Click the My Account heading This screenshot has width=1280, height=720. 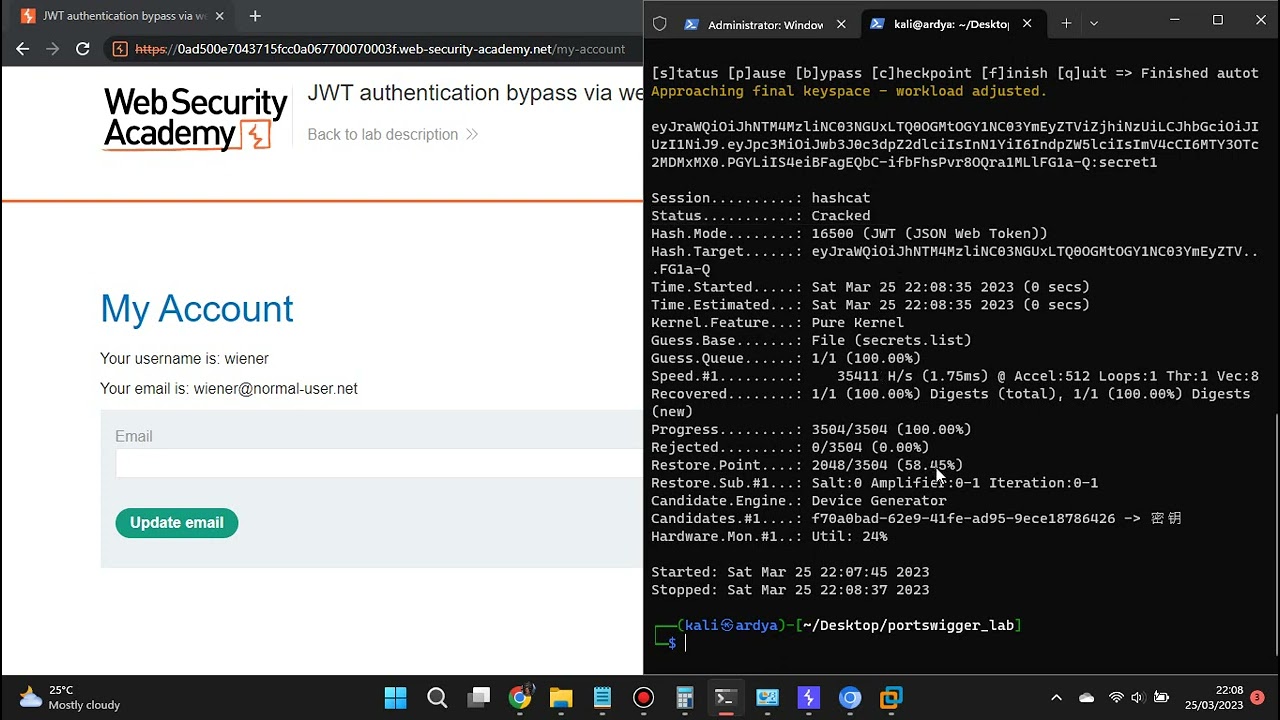[x=197, y=309]
